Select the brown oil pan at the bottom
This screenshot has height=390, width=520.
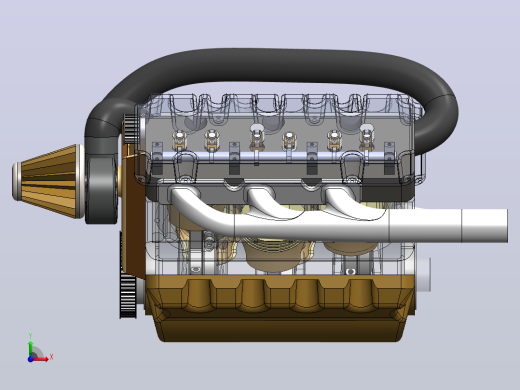point(279,308)
